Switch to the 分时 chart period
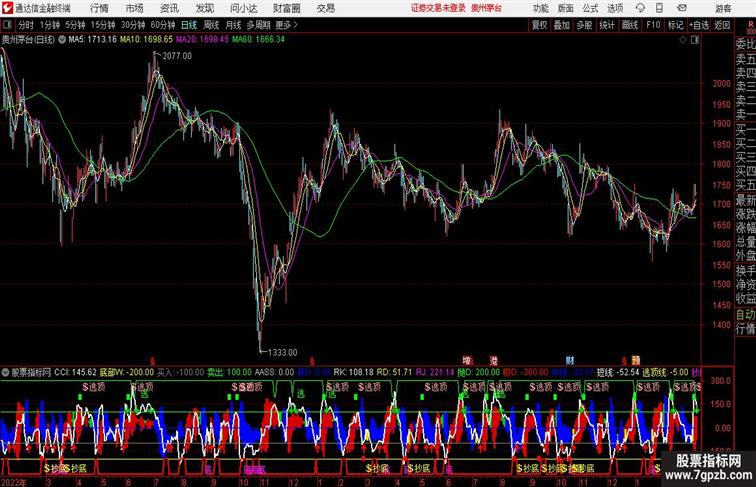756x487 pixels. pyautogui.click(x=26, y=25)
